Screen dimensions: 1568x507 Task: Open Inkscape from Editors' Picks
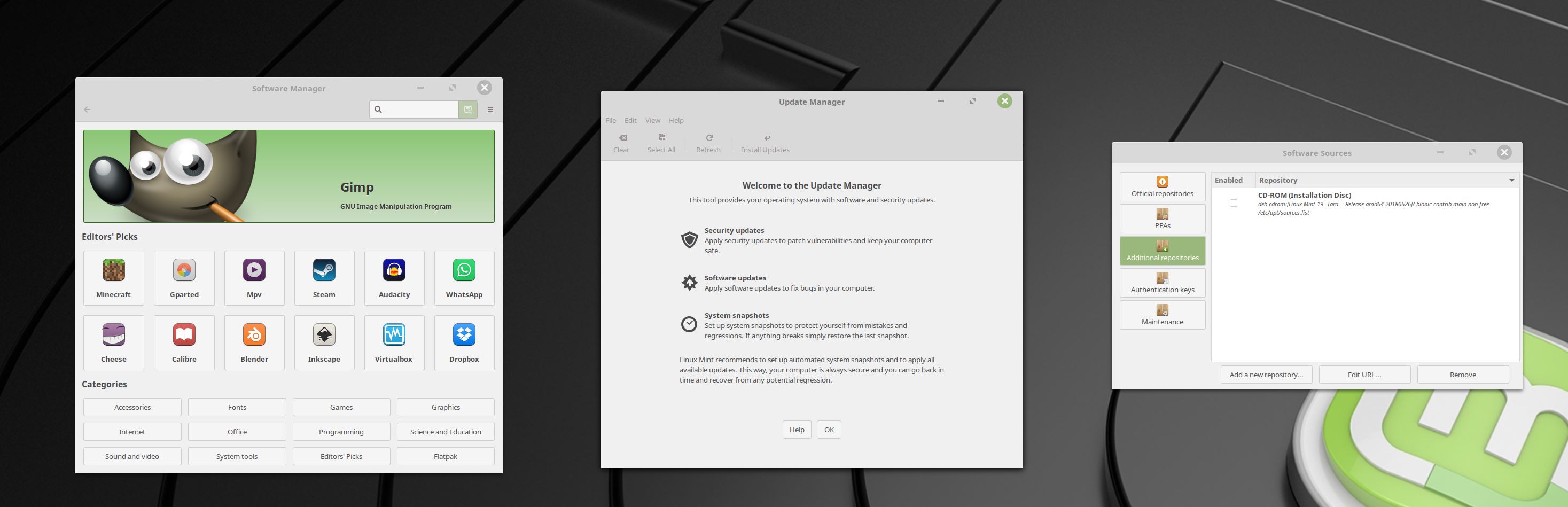tap(324, 342)
